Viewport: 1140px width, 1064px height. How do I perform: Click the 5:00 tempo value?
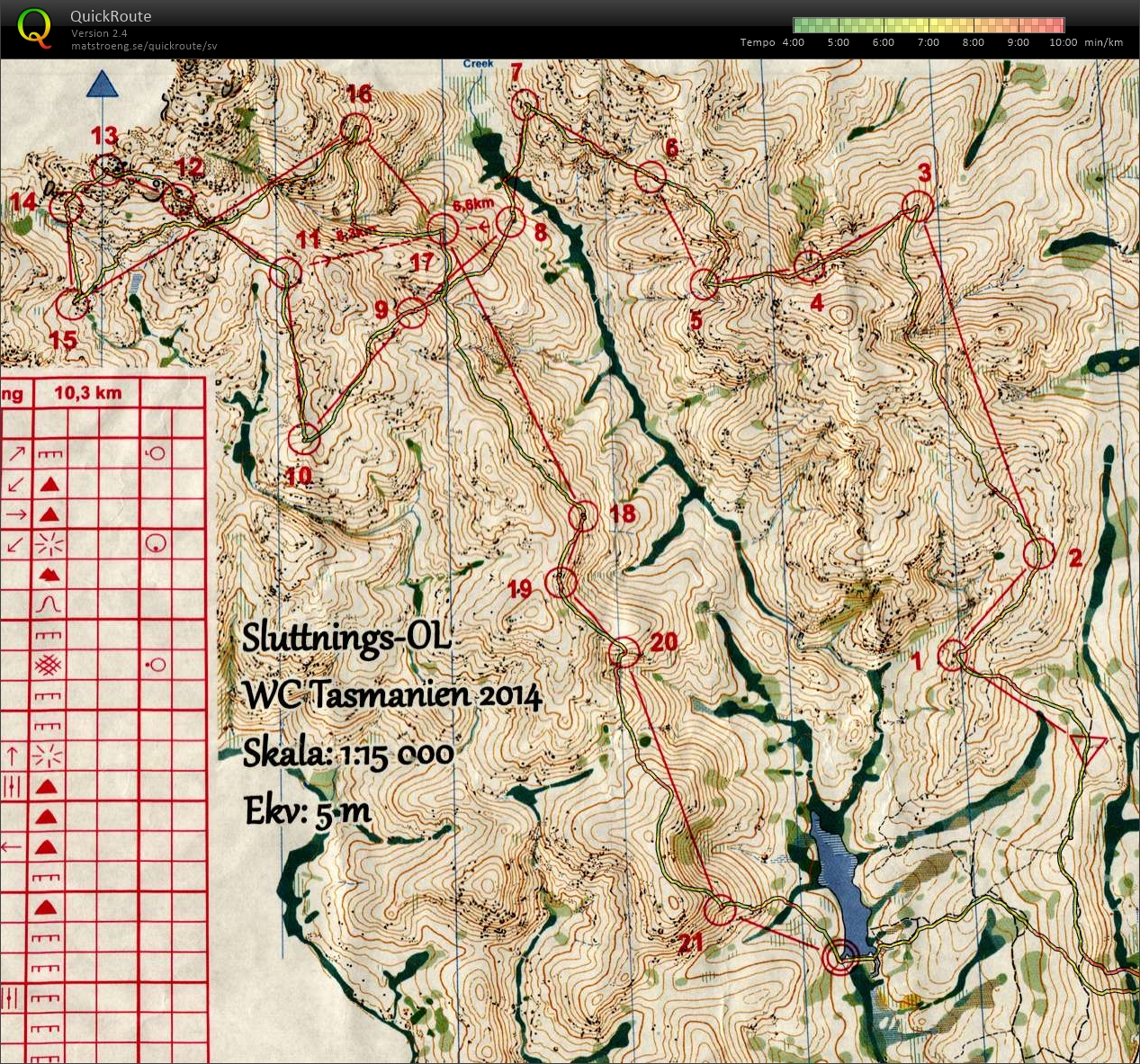pyautogui.click(x=839, y=42)
